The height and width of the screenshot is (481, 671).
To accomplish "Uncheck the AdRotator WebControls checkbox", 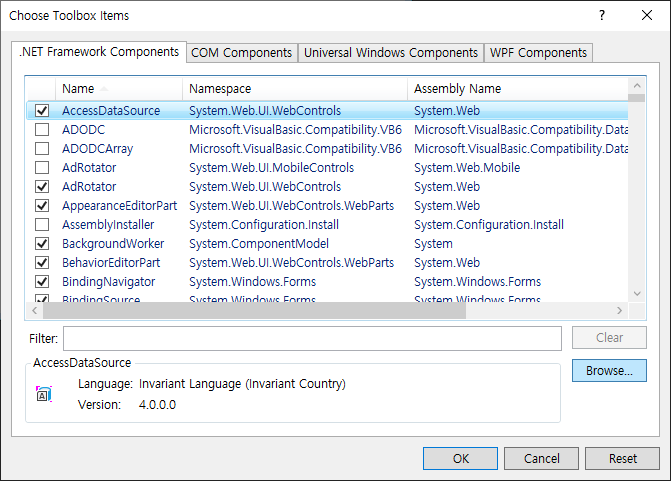I will point(42,187).
